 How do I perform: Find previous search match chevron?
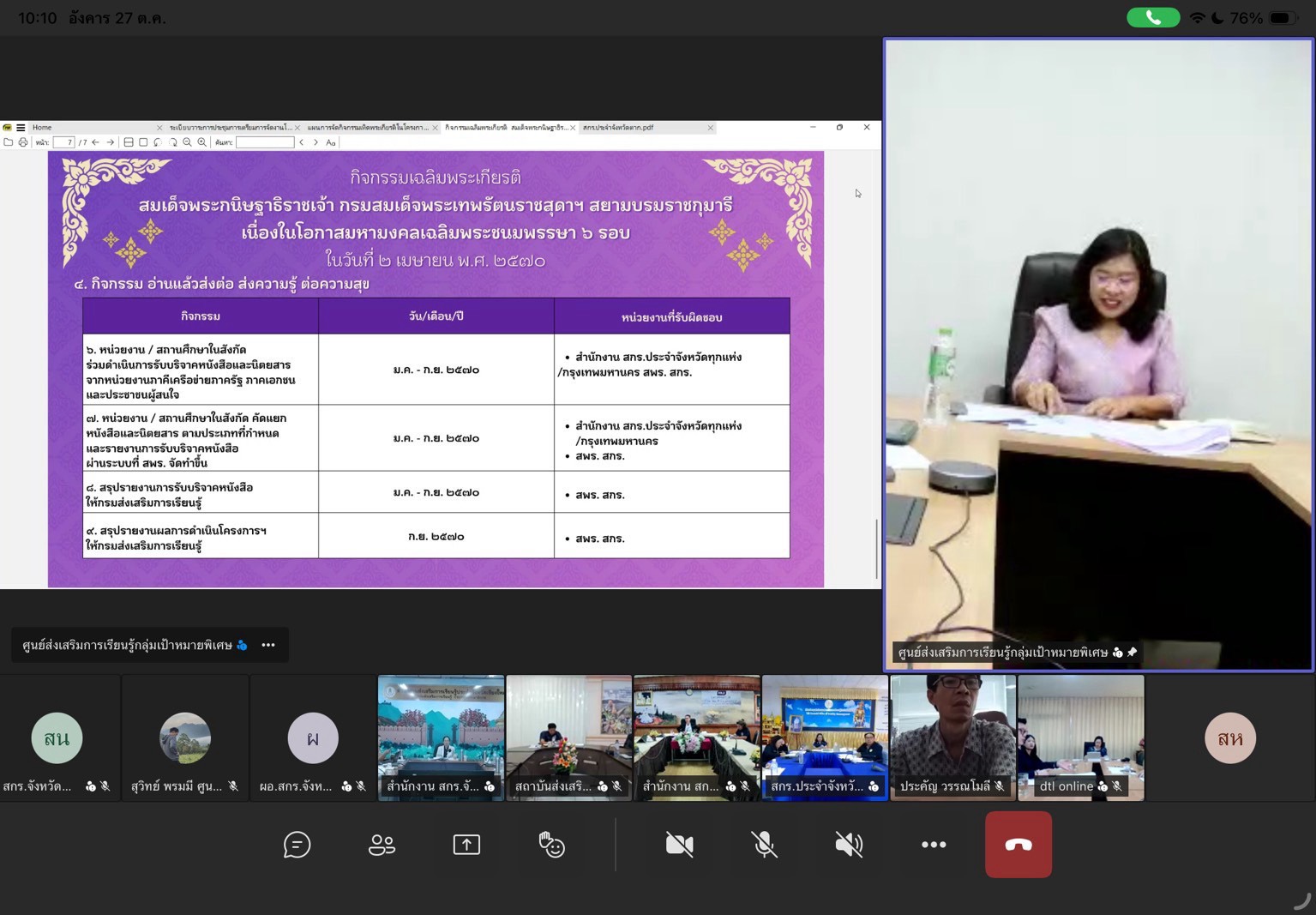[x=301, y=142]
